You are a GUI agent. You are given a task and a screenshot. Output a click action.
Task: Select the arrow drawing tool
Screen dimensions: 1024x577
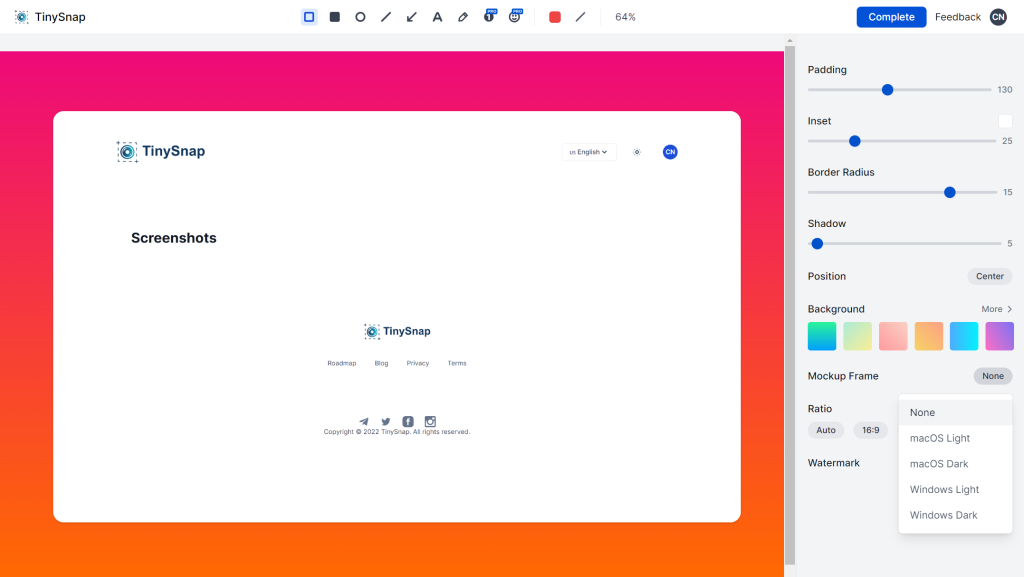(x=412, y=17)
